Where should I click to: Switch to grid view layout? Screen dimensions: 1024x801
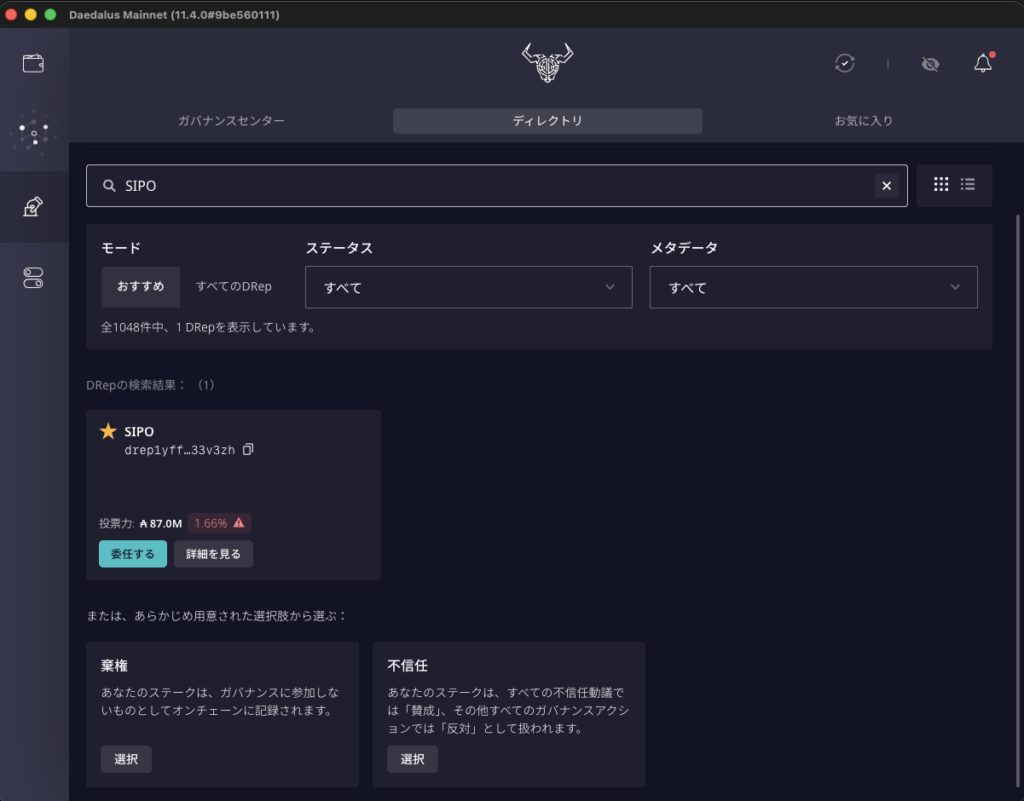(940, 185)
